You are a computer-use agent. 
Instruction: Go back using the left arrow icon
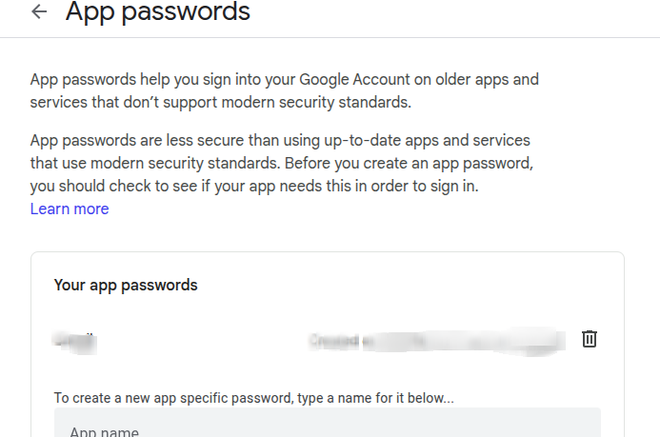[x=39, y=12]
